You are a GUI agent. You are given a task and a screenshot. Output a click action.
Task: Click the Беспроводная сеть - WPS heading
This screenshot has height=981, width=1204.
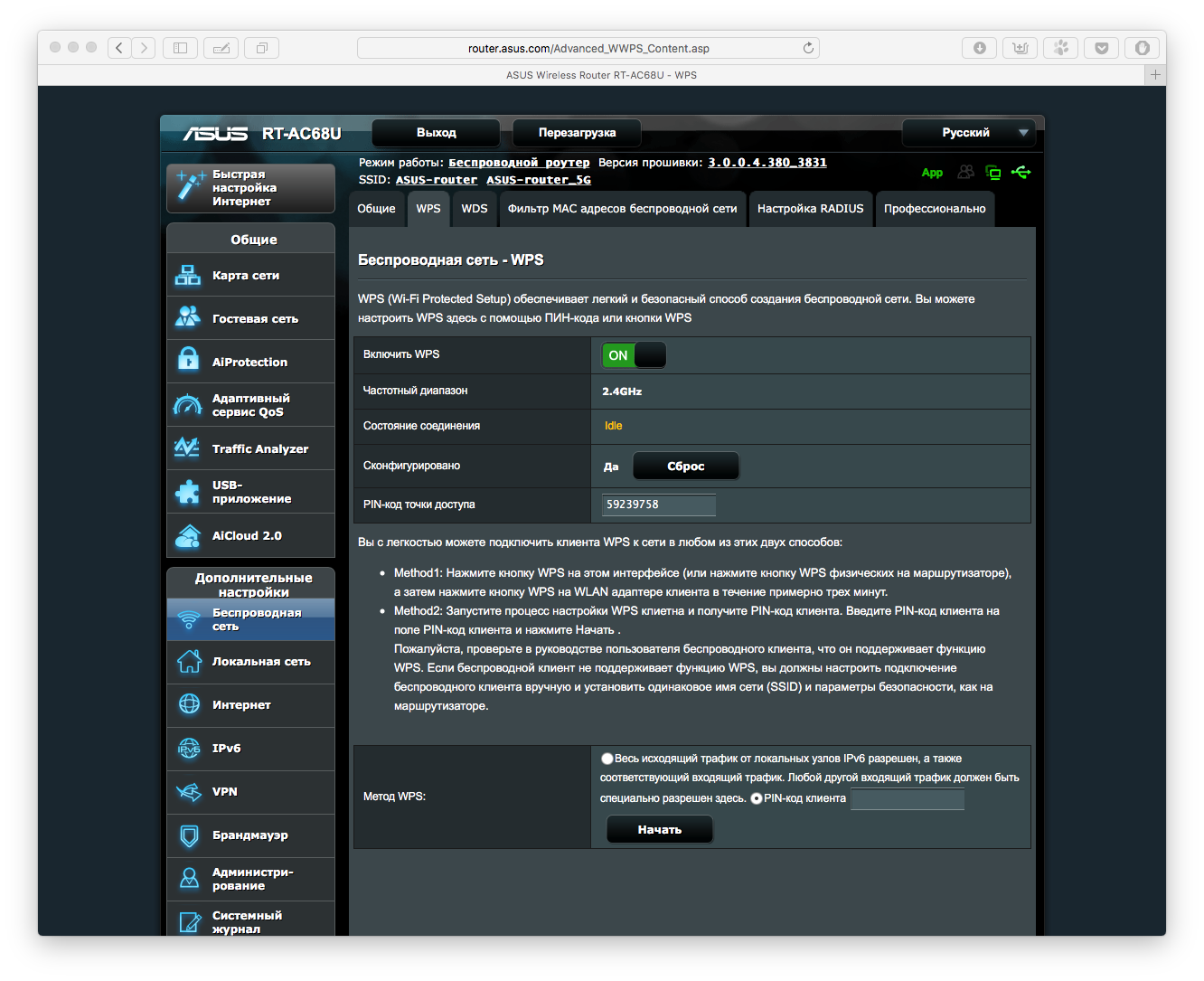[x=451, y=259]
